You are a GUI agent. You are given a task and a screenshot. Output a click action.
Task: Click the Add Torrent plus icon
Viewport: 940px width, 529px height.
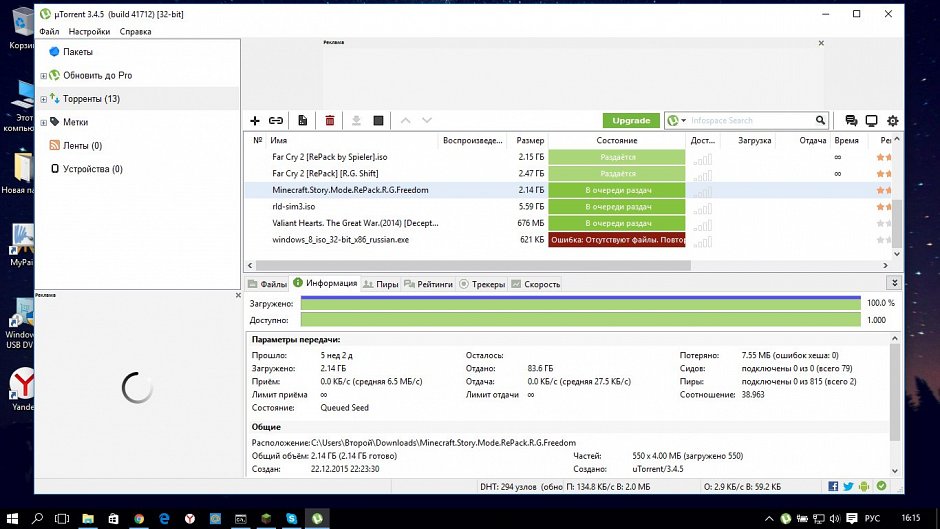[x=255, y=121]
